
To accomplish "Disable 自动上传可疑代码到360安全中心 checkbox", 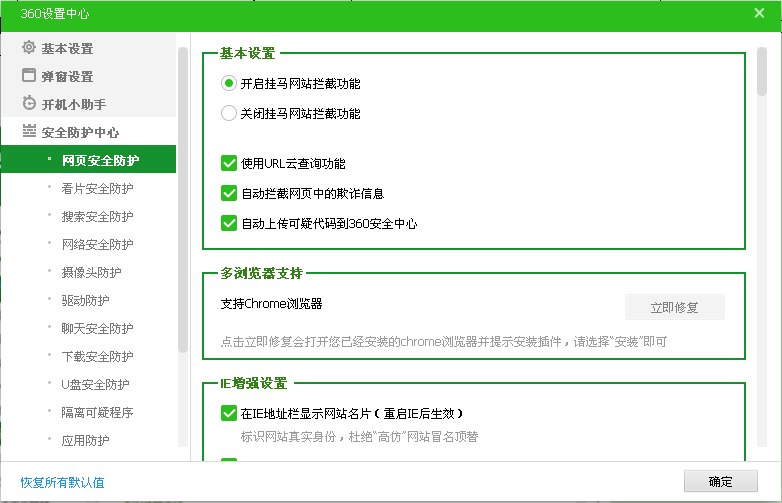I will [229, 223].
